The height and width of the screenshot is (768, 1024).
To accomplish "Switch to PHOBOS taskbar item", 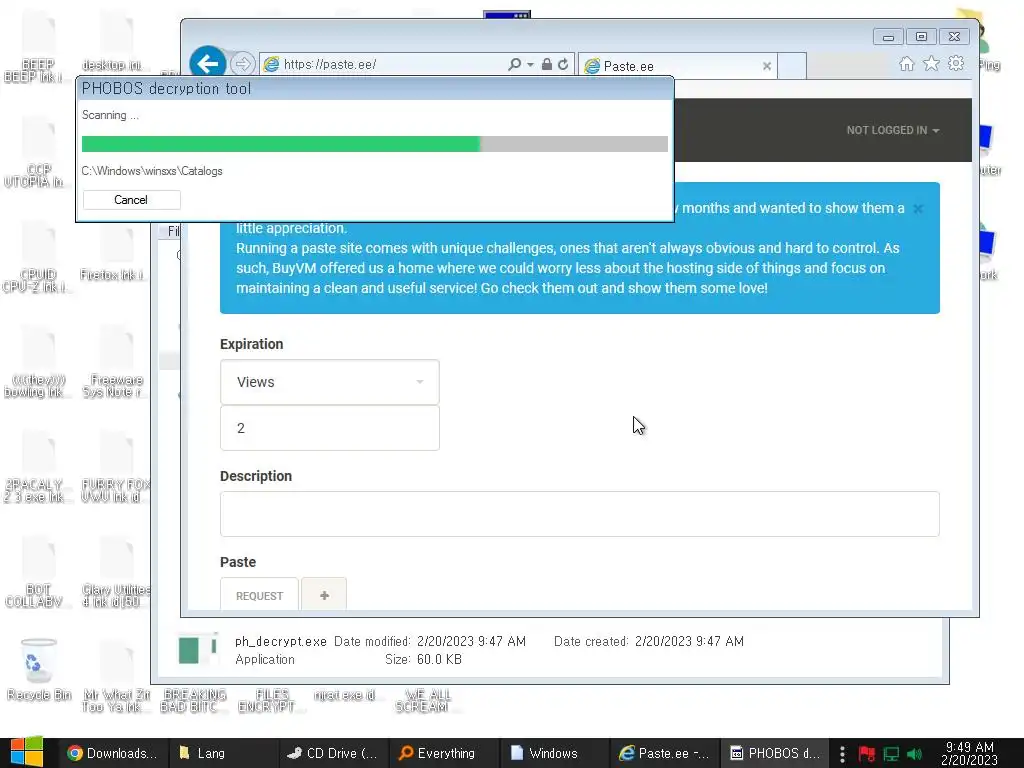I will (775, 753).
